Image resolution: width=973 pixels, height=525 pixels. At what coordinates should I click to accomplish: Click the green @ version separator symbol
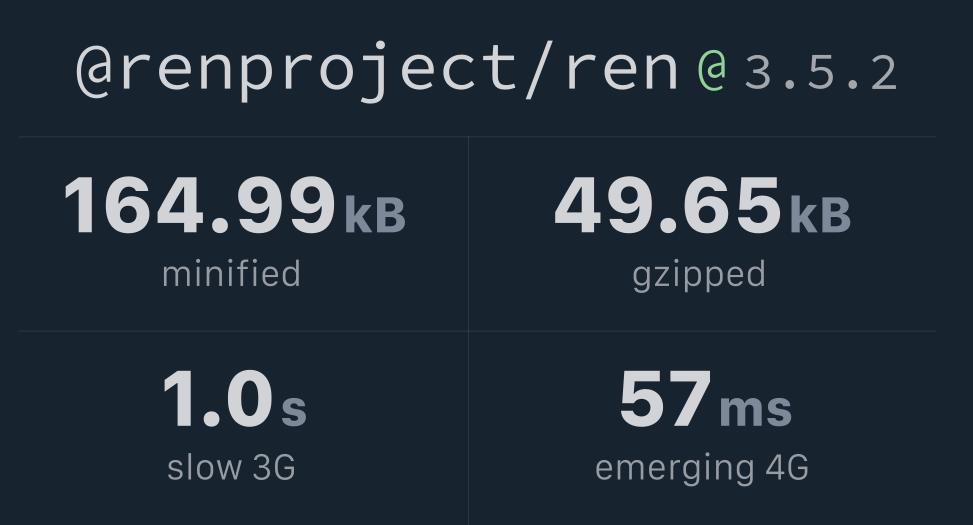point(711,70)
